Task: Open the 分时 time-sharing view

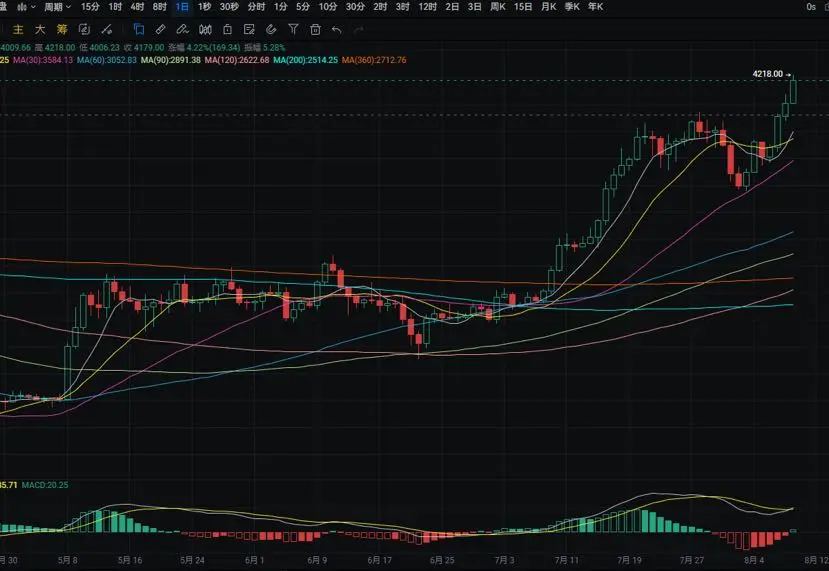Action: click(256, 7)
